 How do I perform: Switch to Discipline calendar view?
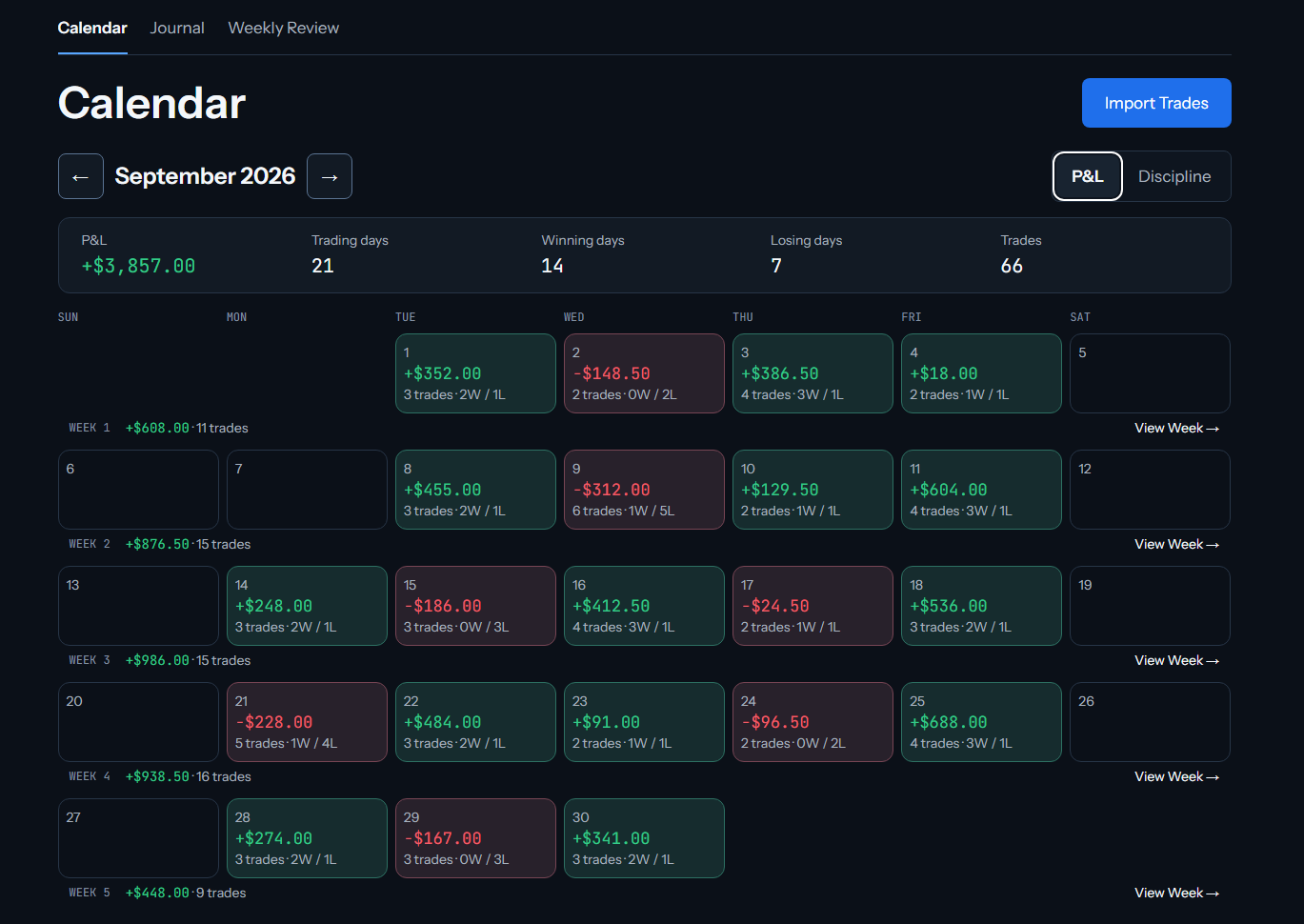coord(1174,176)
